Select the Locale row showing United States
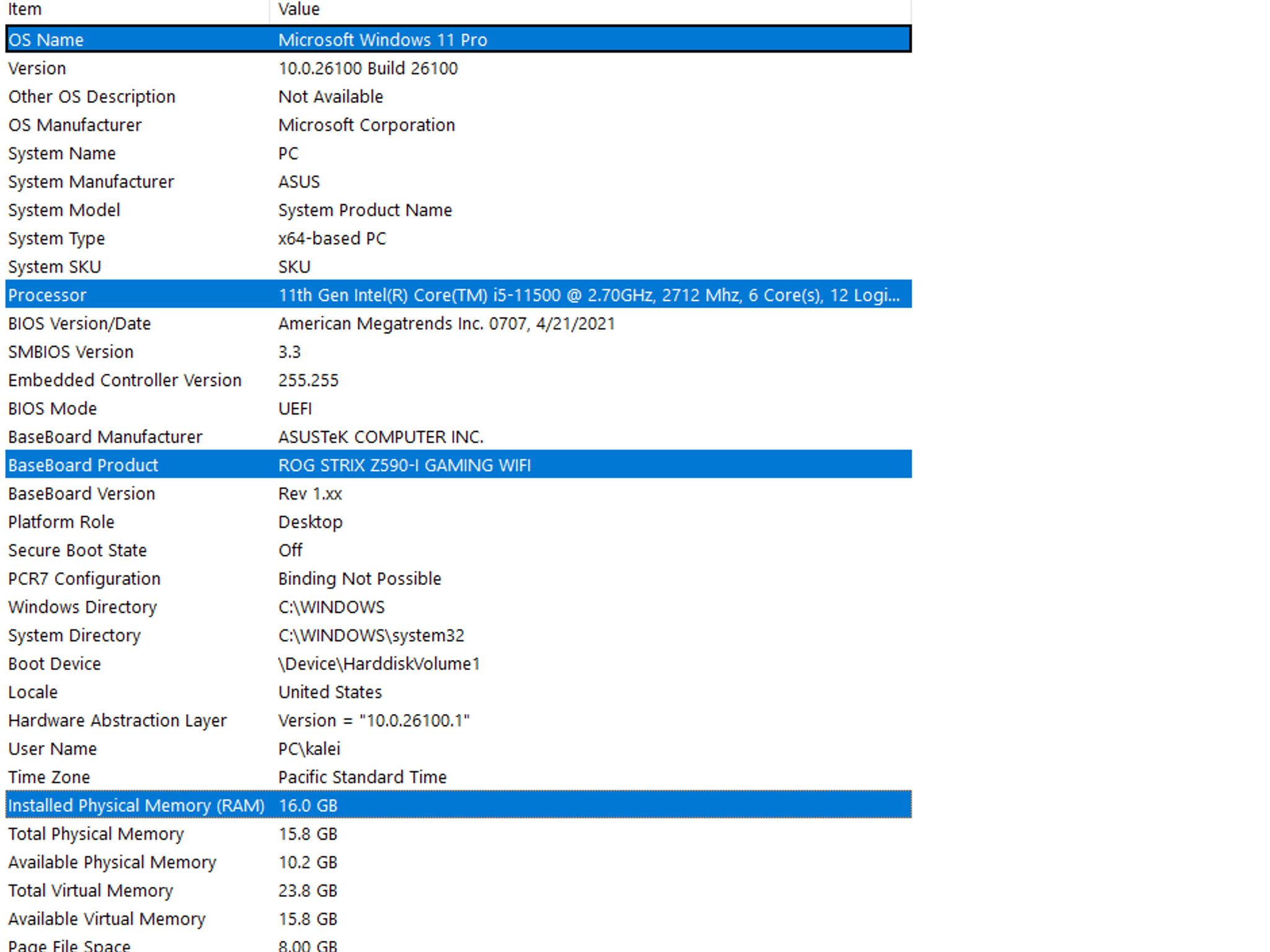1270x952 pixels. 248,692
